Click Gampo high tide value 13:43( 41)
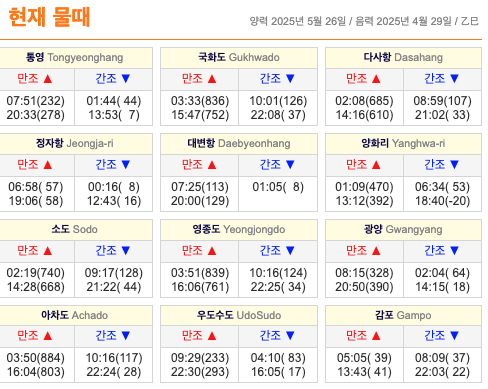Screen dimensions: 488x389 [x=364, y=372]
